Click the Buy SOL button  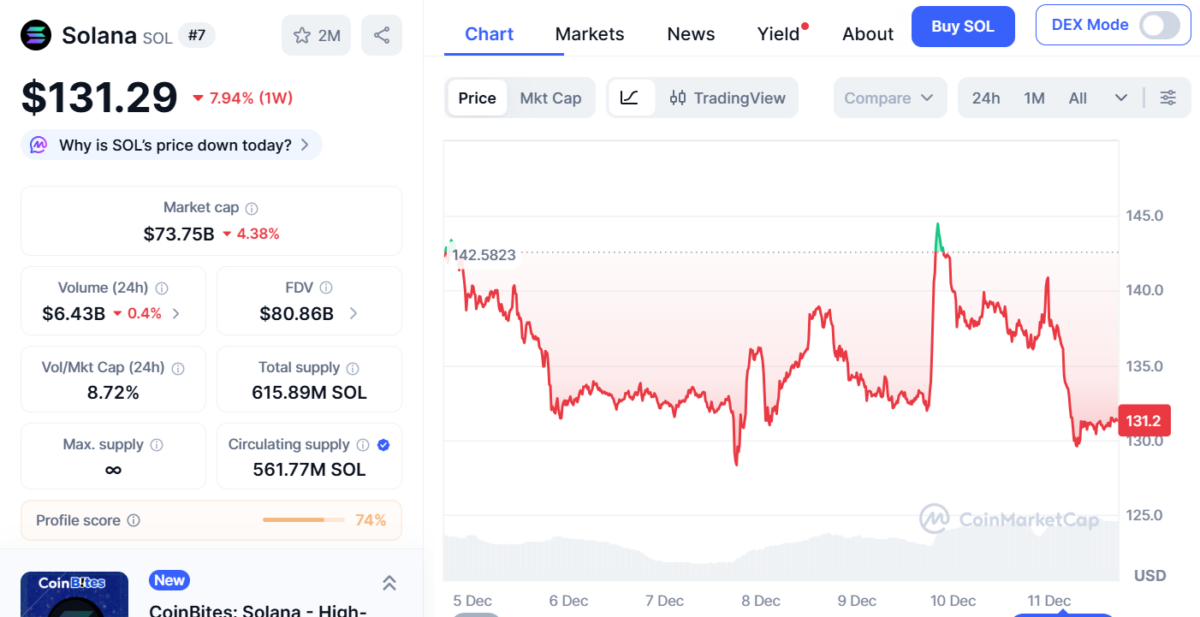(963, 26)
